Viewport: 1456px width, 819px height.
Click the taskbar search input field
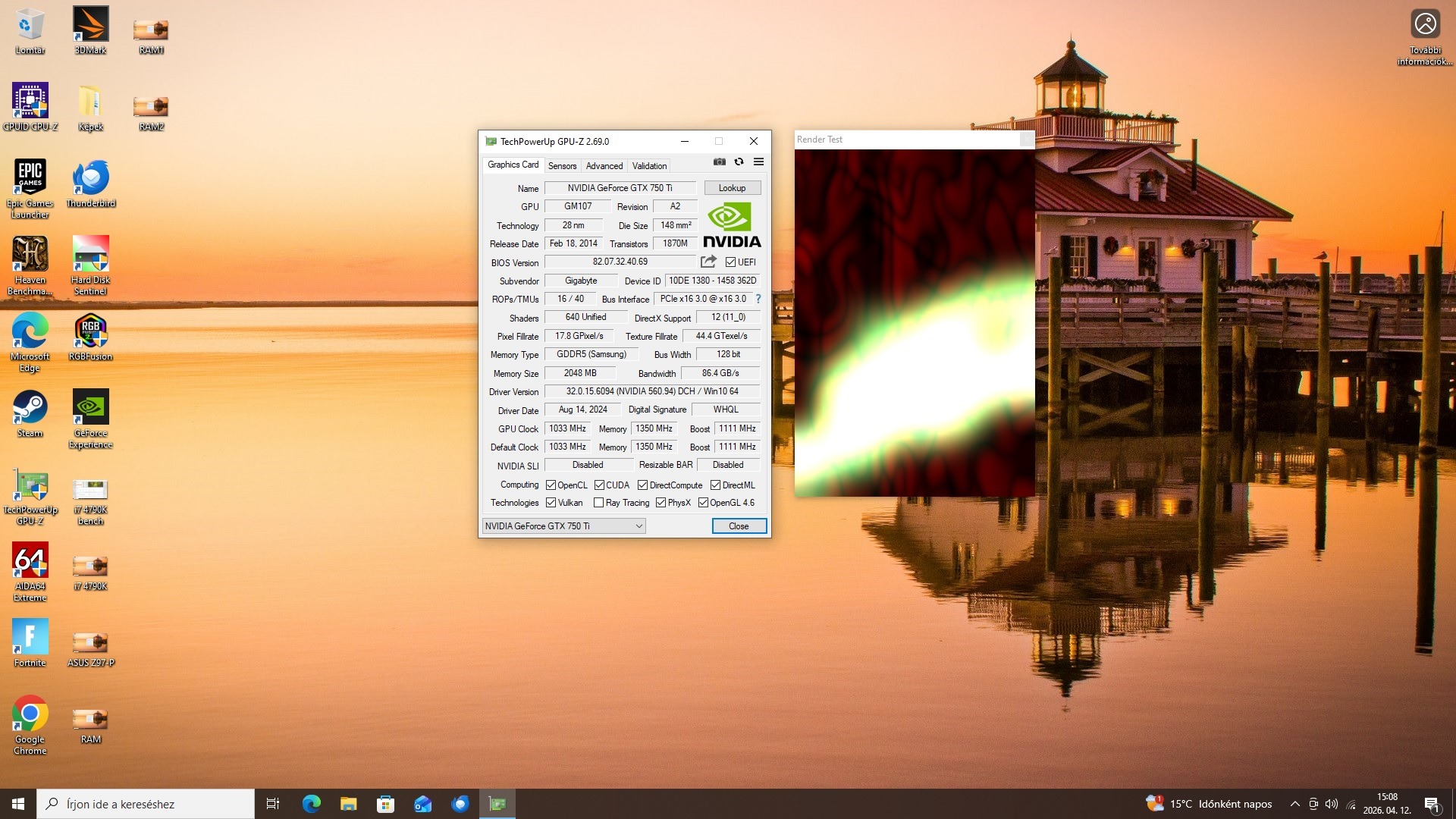pos(146,804)
